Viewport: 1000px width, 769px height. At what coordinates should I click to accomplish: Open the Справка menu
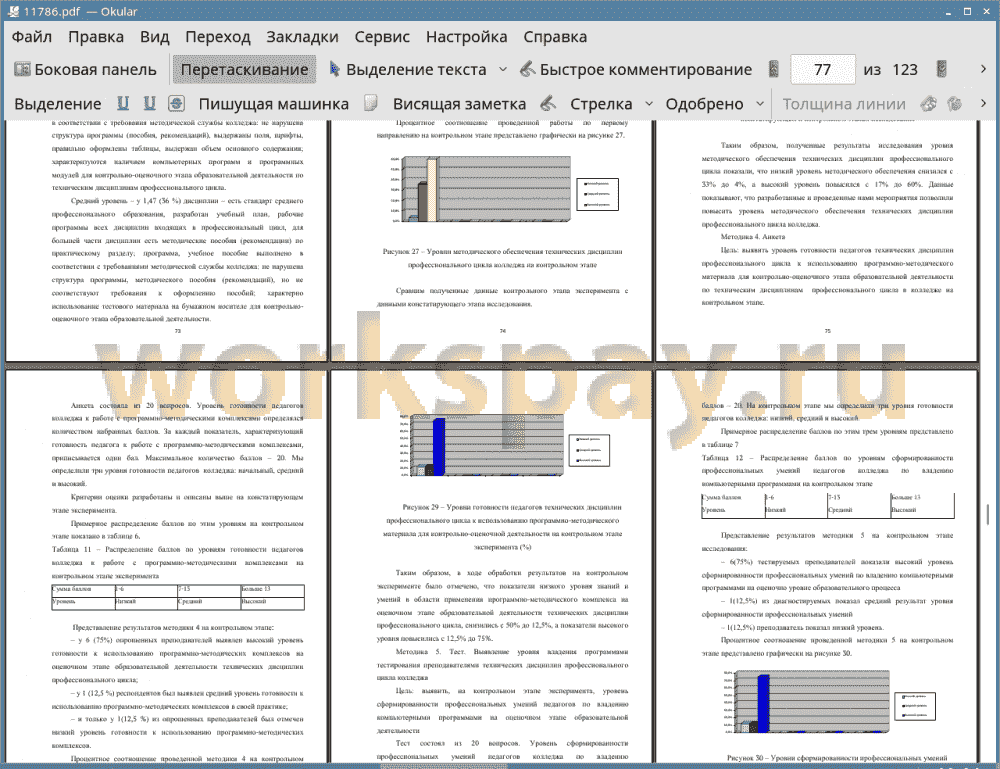(555, 37)
